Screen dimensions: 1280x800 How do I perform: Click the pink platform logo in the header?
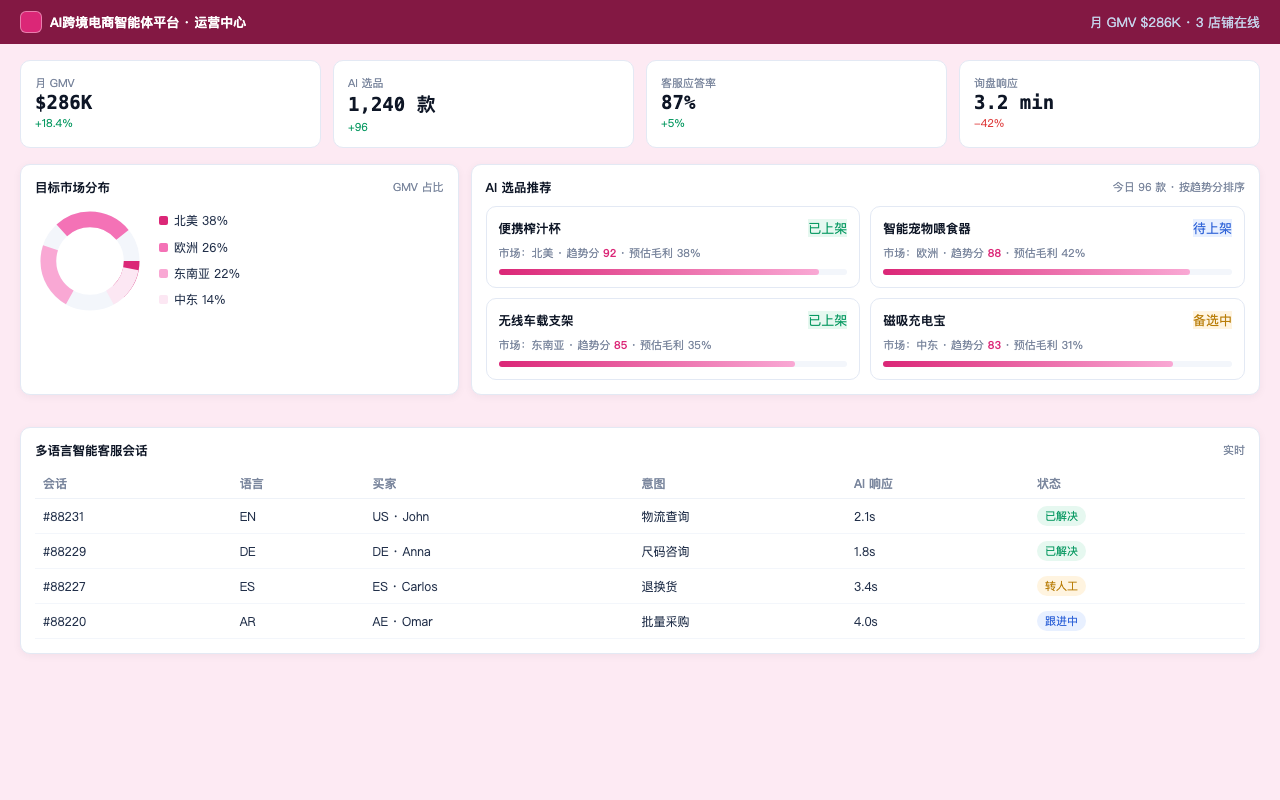(x=31, y=22)
